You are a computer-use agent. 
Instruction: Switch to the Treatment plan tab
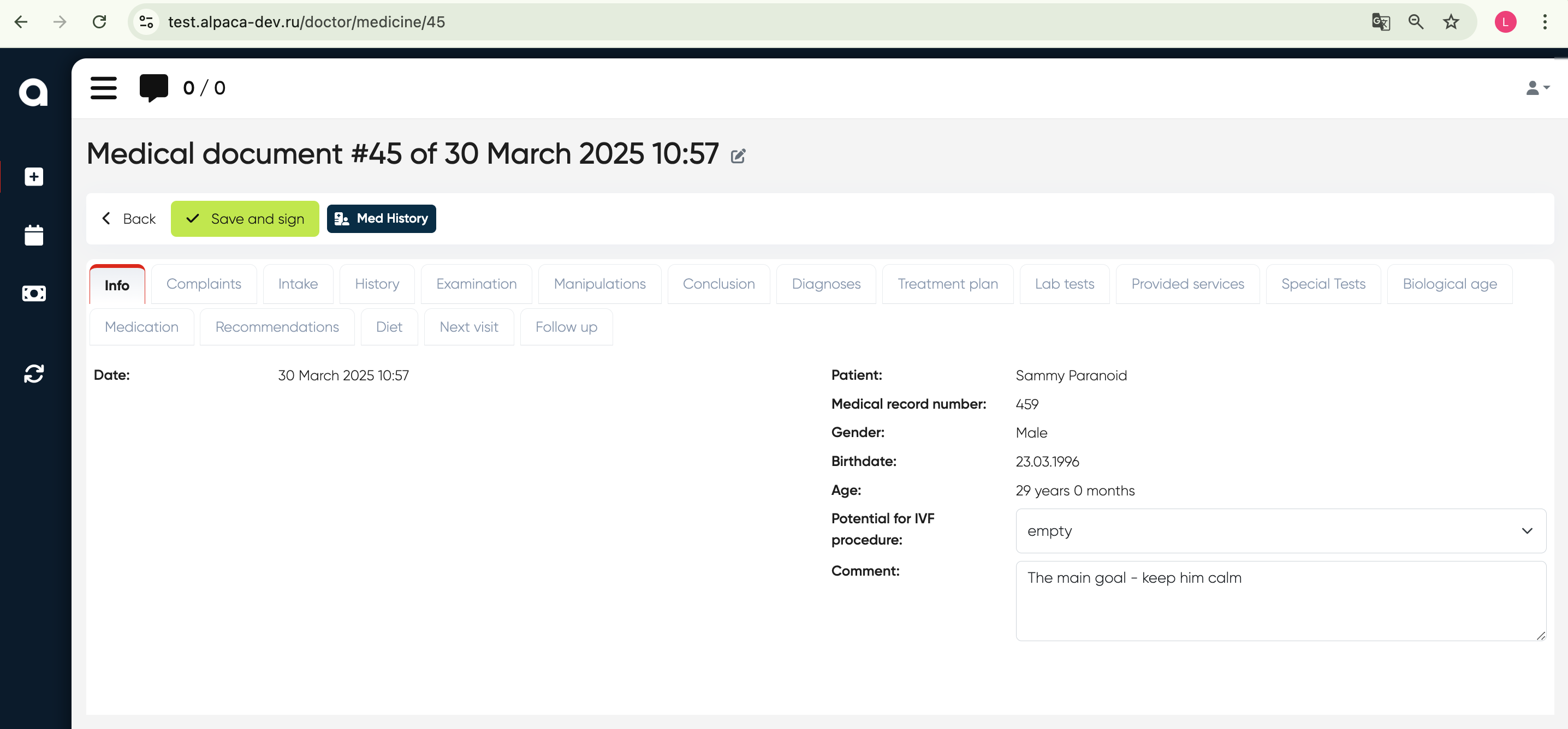[x=947, y=284]
